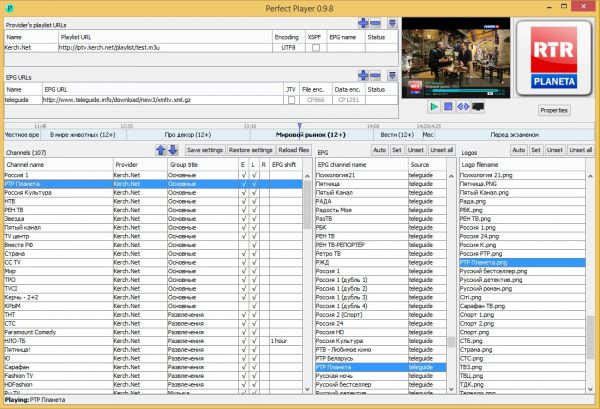Image resolution: width=600 pixels, height=409 pixels.
Task: Click the black fullscreen icon under the preview
Action: tap(478, 105)
